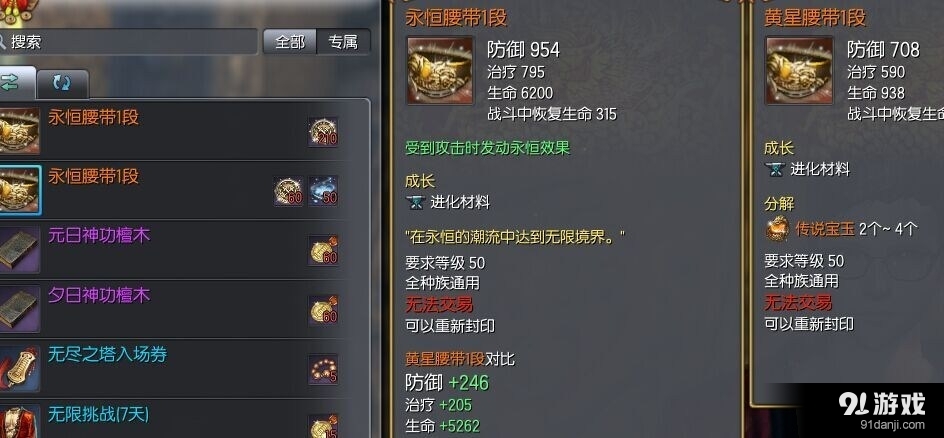
Task: Click the 永恒腰带1段 tooltip belt image
Action: point(440,71)
